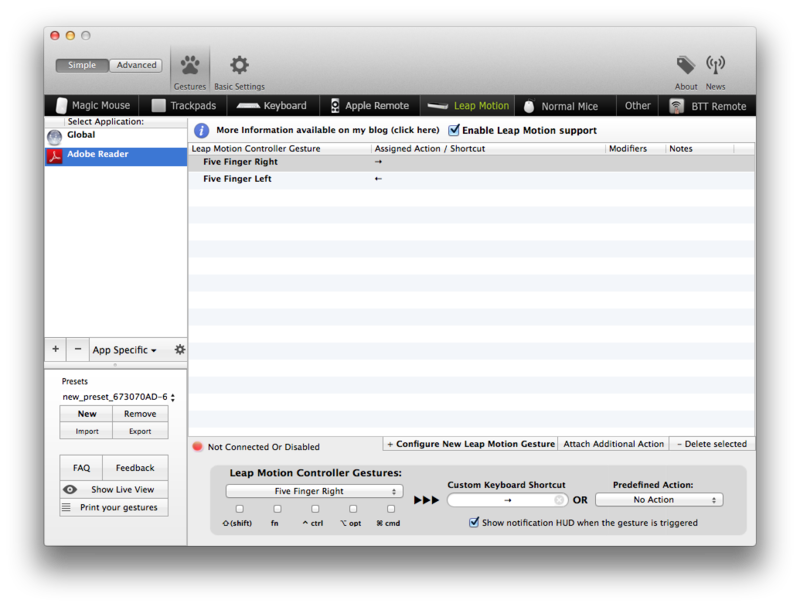Open the Gestures paw icon section
The height and width of the screenshot is (607, 800).
[190, 71]
